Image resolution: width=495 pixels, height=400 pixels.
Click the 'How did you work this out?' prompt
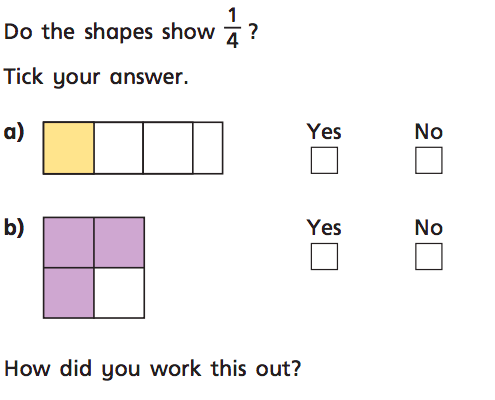(x=152, y=369)
